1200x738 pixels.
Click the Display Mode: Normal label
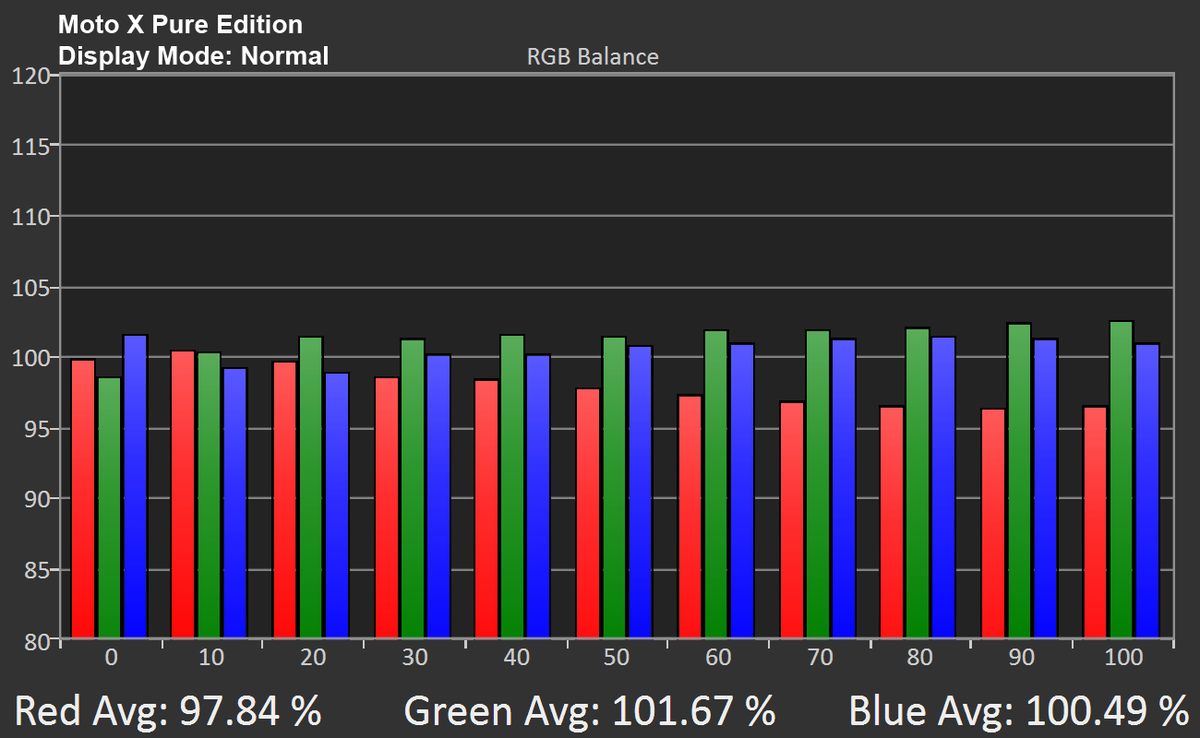(194, 56)
